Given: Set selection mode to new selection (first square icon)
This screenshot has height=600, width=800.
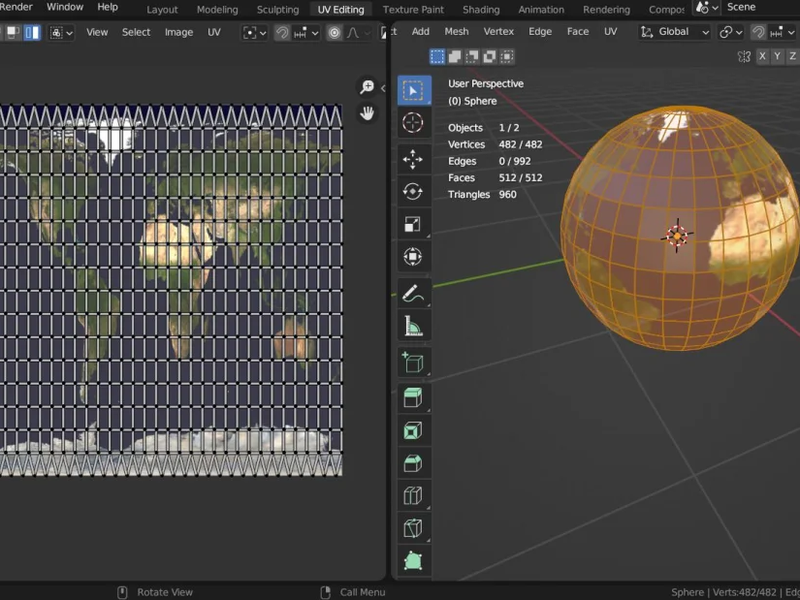Looking at the screenshot, I should click(437, 57).
